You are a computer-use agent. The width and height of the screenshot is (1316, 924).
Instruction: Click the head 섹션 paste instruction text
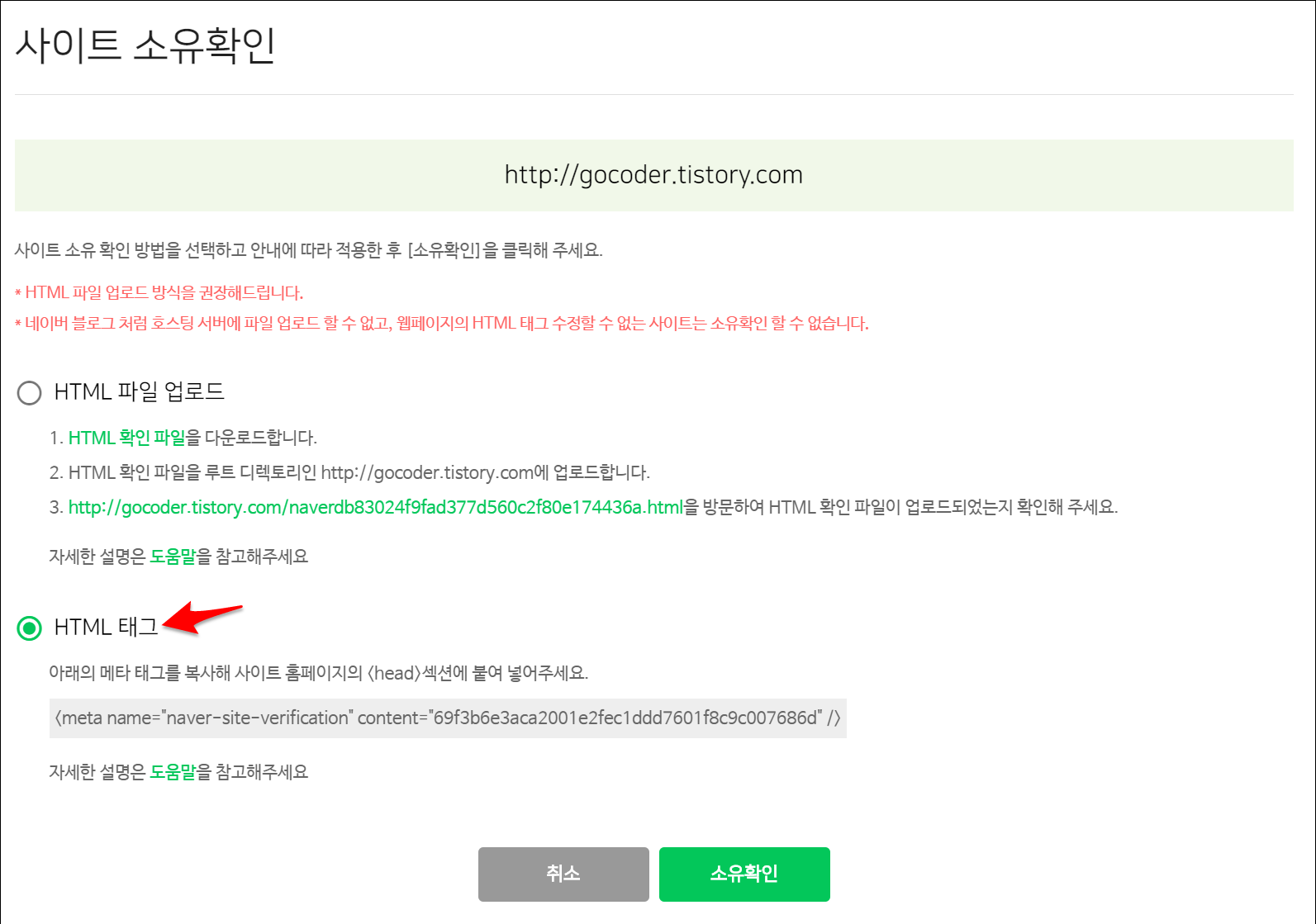pos(318,673)
